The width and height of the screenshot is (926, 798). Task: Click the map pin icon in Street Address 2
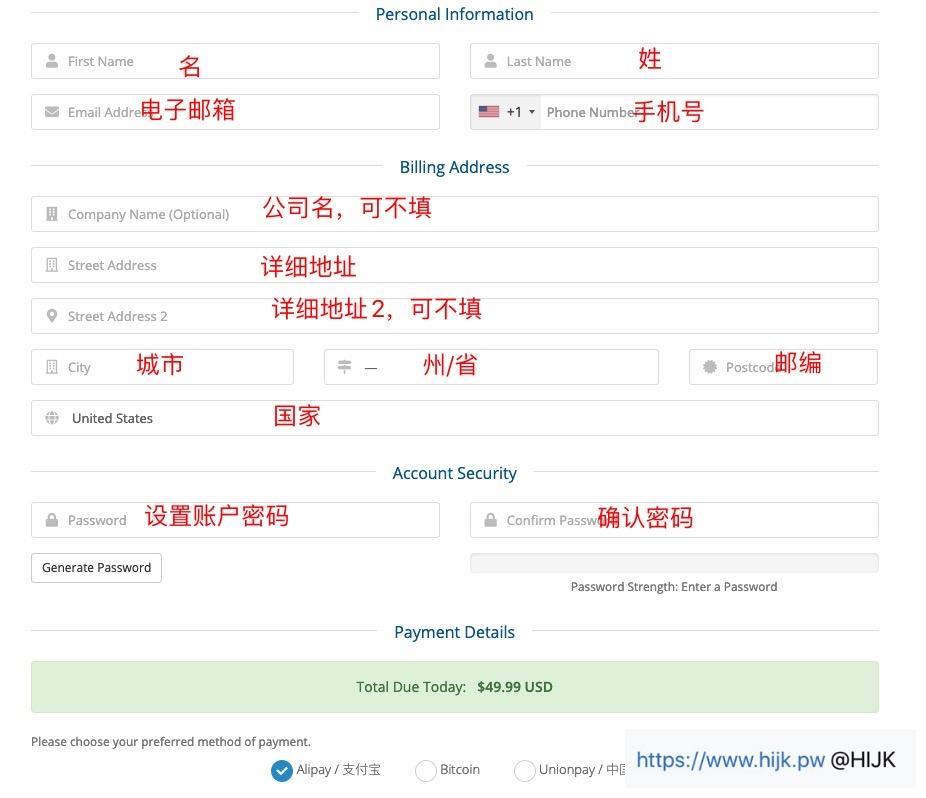[x=51, y=315]
